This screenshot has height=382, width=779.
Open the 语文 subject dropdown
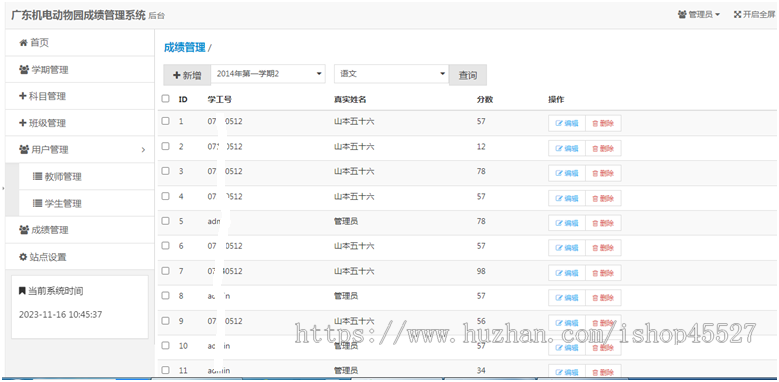tap(391, 74)
